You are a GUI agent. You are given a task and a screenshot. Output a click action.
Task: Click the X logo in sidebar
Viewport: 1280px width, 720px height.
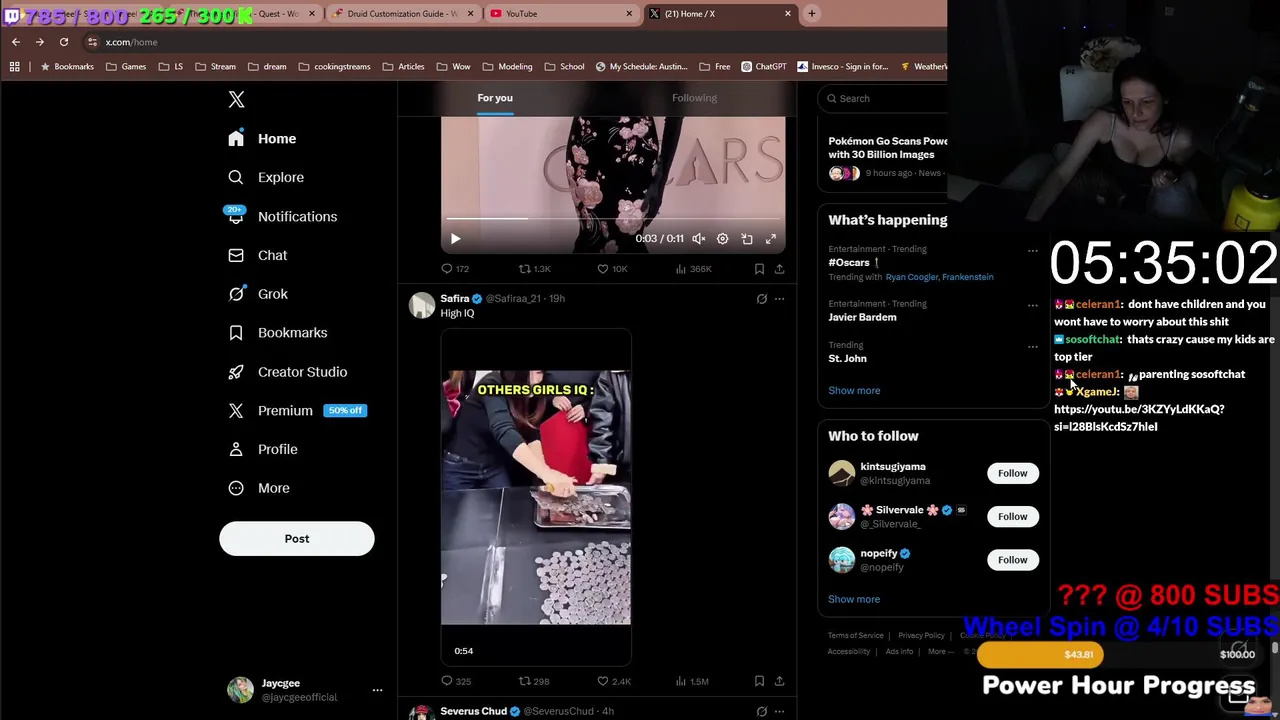tap(236, 99)
